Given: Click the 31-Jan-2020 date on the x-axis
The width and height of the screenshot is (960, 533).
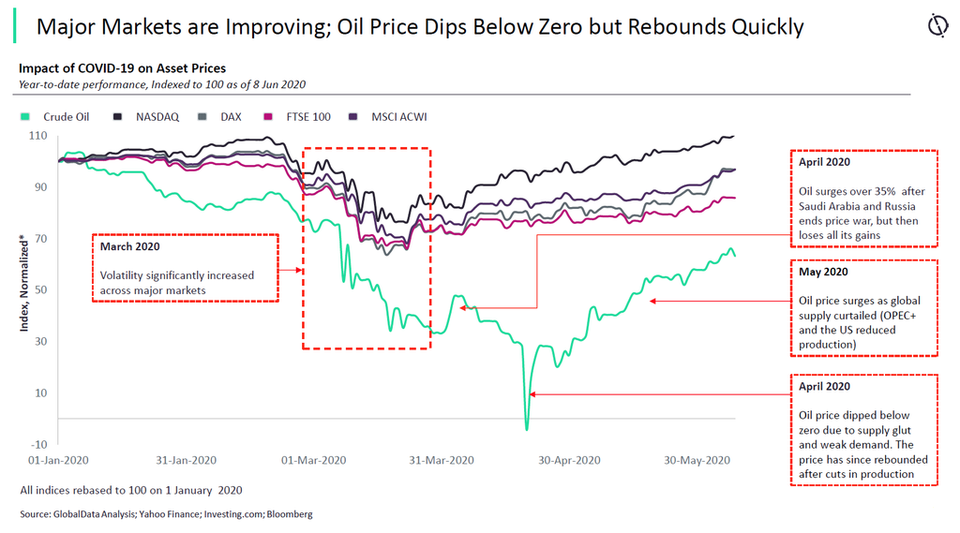Looking at the screenshot, I should [x=189, y=460].
